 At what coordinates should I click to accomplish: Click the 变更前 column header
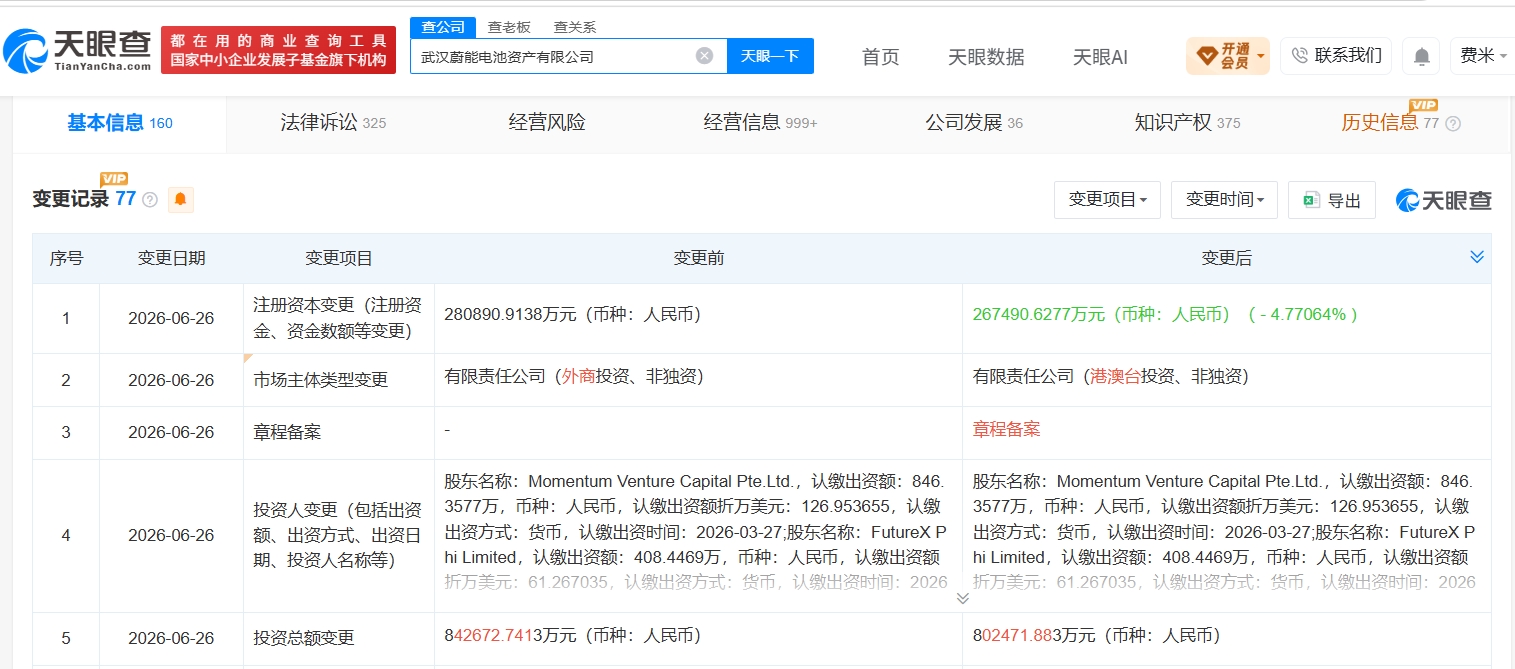click(698, 258)
